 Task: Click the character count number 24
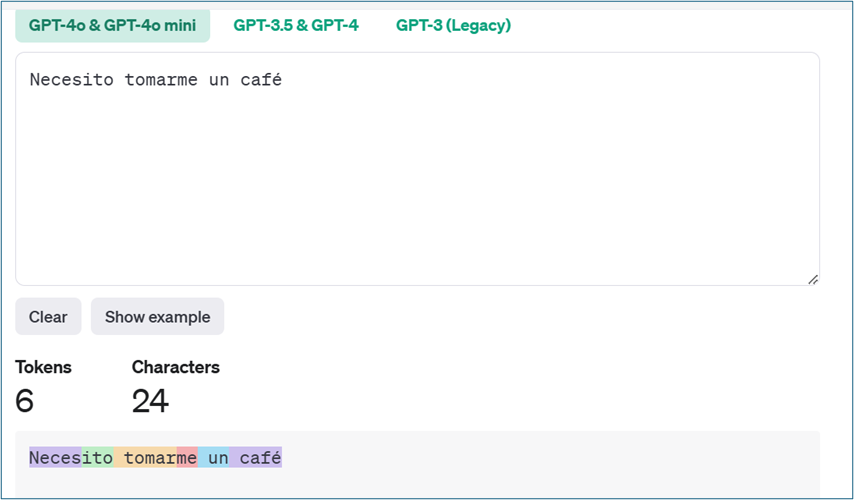[x=150, y=401]
